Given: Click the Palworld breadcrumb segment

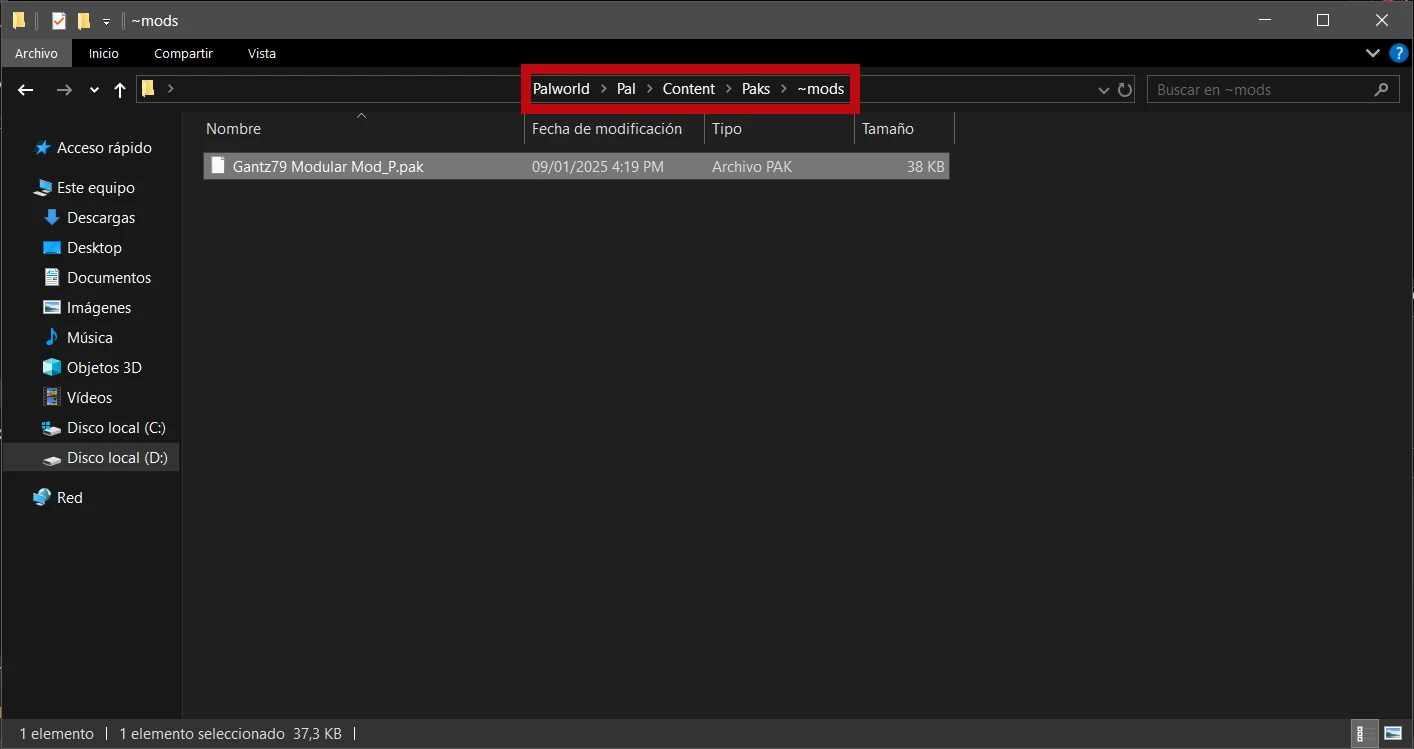Looking at the screenshot, I should click(561, 88).
